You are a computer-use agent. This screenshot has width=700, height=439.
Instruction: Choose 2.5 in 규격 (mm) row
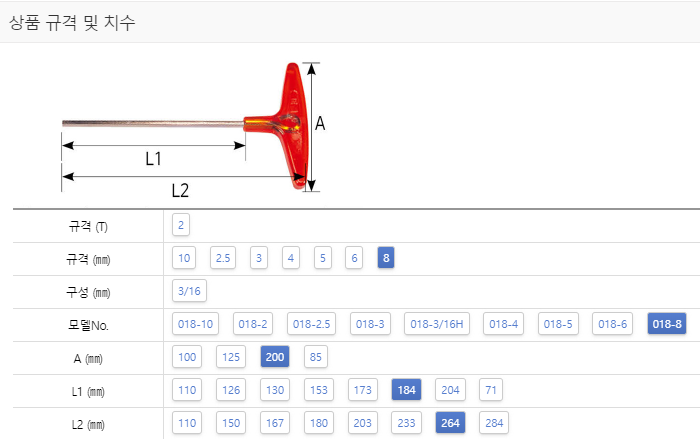click(x=223, y=258)
